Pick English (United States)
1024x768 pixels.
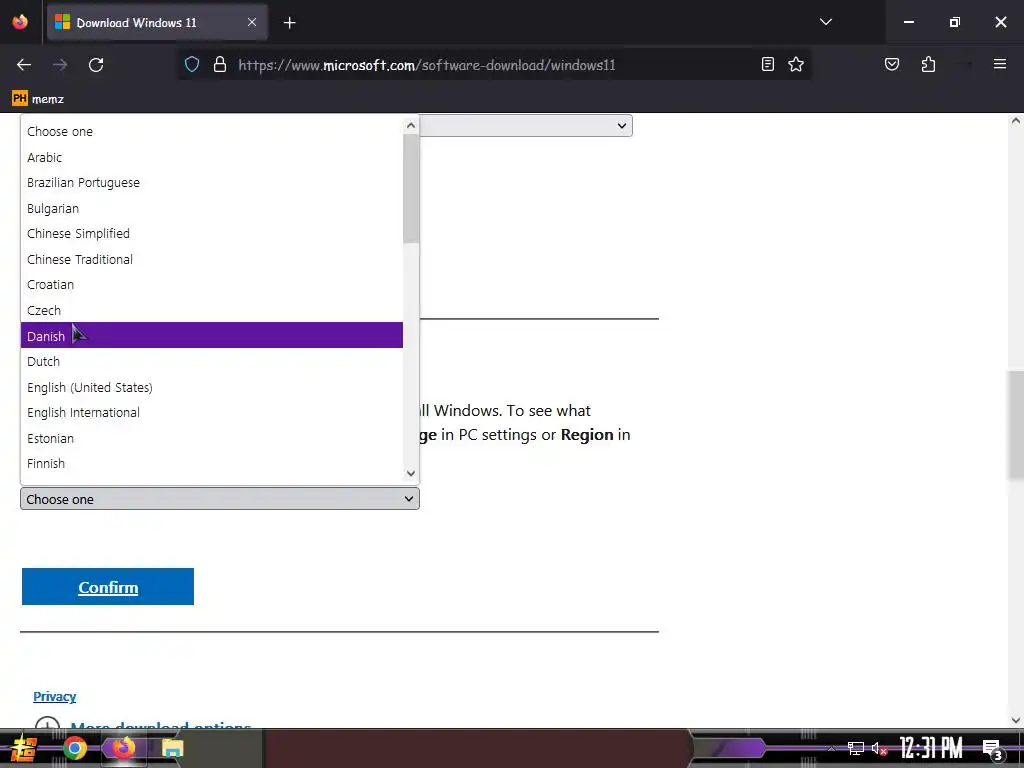(212, 387)
